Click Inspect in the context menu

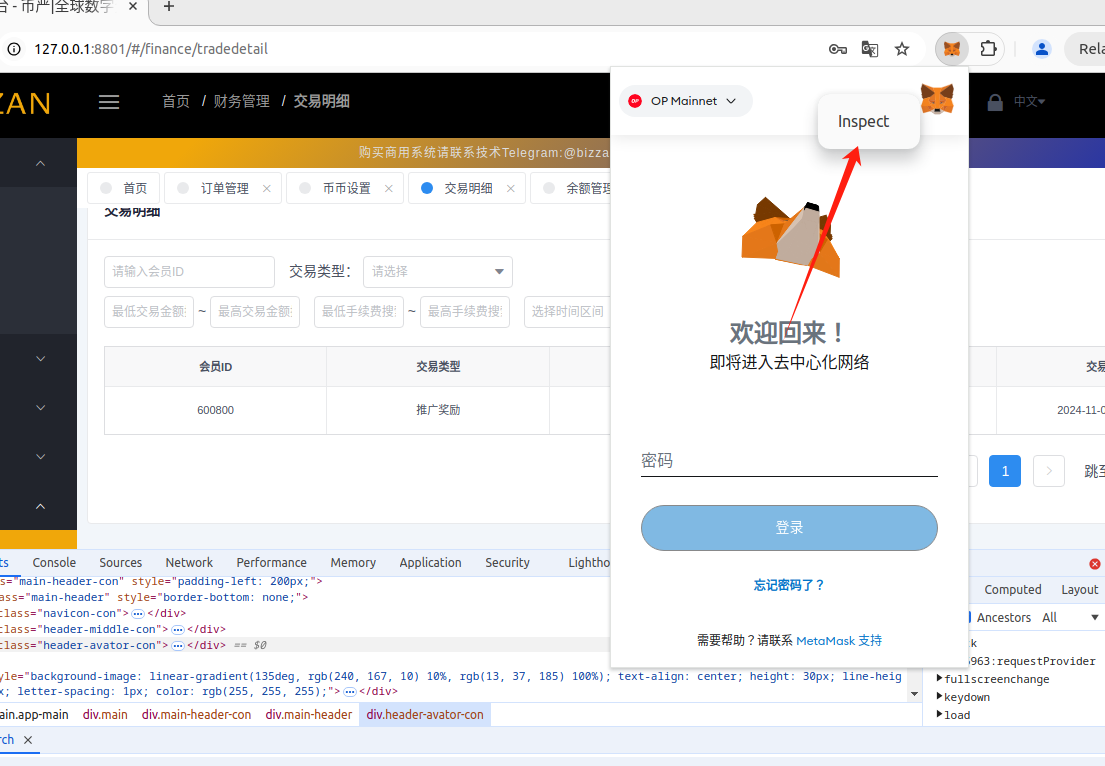click(x=868, y=121)
